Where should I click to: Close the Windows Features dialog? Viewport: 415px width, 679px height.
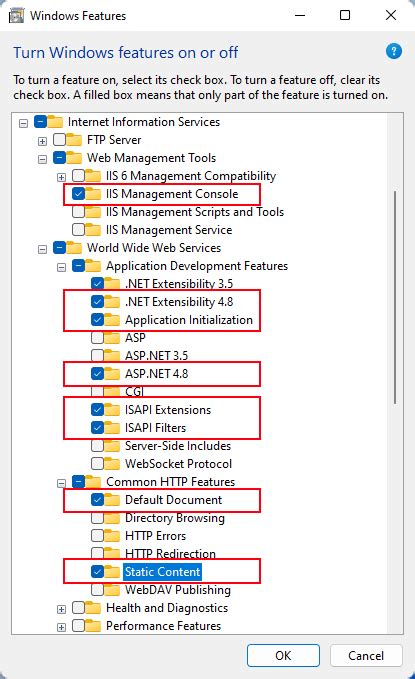pyautogui.click(x=391, y=15)
